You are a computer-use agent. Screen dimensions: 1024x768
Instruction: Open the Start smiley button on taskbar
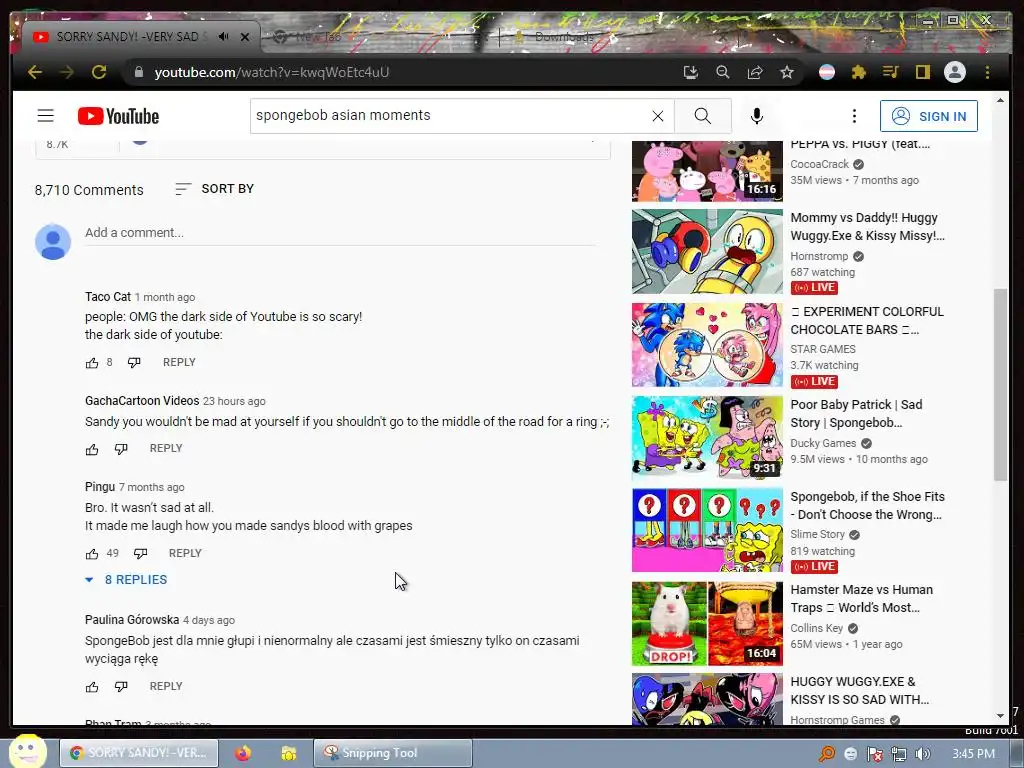tap(27, 752)
